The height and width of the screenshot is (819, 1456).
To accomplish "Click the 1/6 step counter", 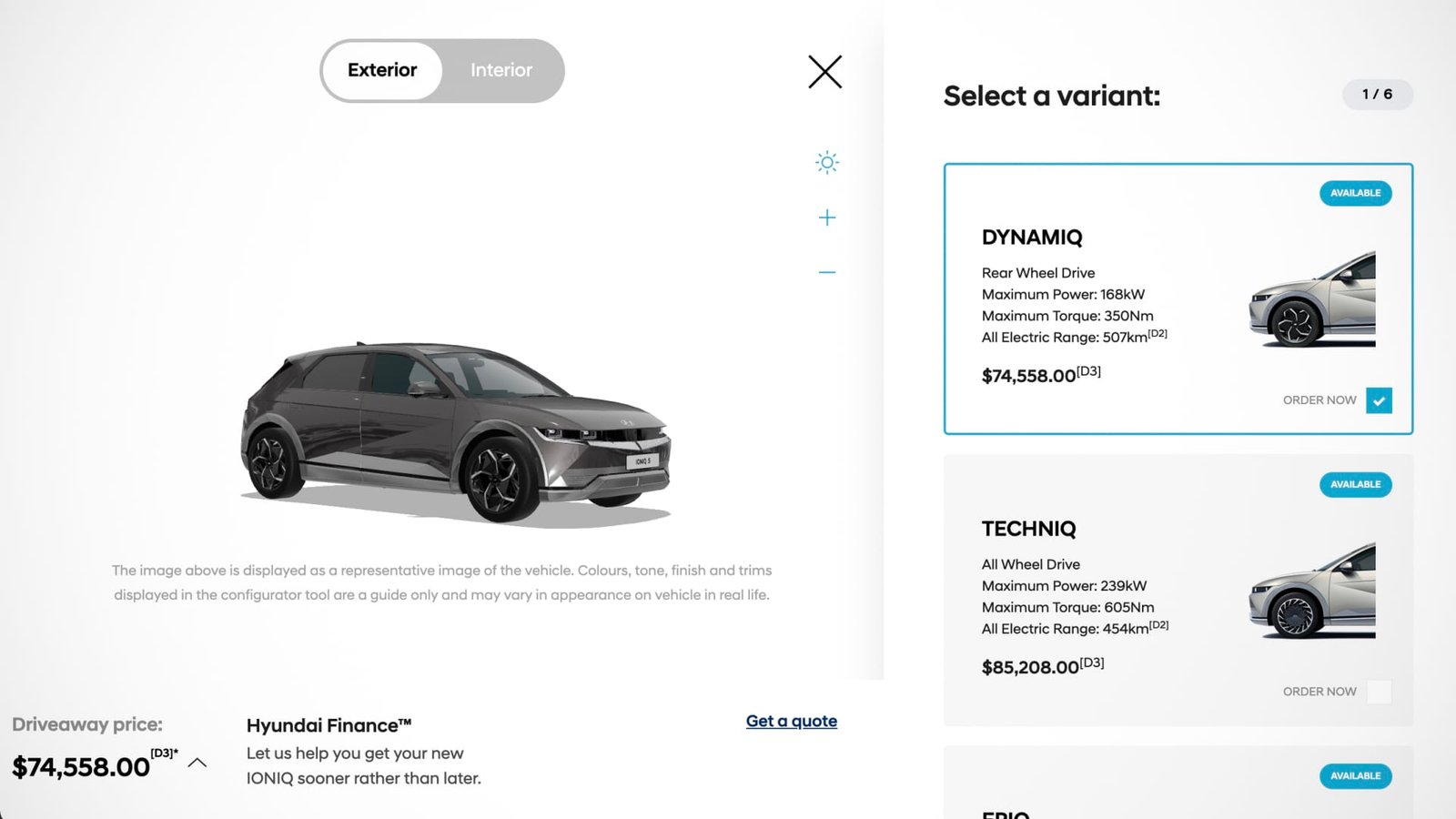I will [1377, 95].
